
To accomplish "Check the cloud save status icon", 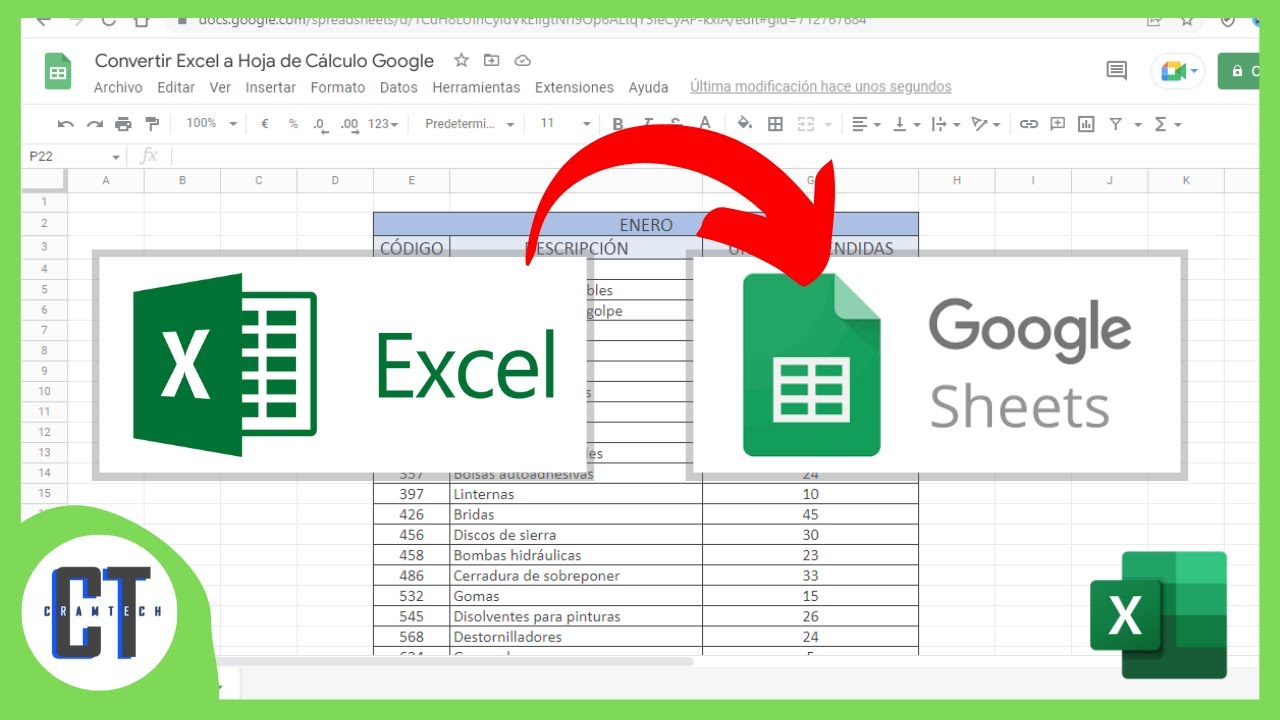I will click(x=521, y=60).
